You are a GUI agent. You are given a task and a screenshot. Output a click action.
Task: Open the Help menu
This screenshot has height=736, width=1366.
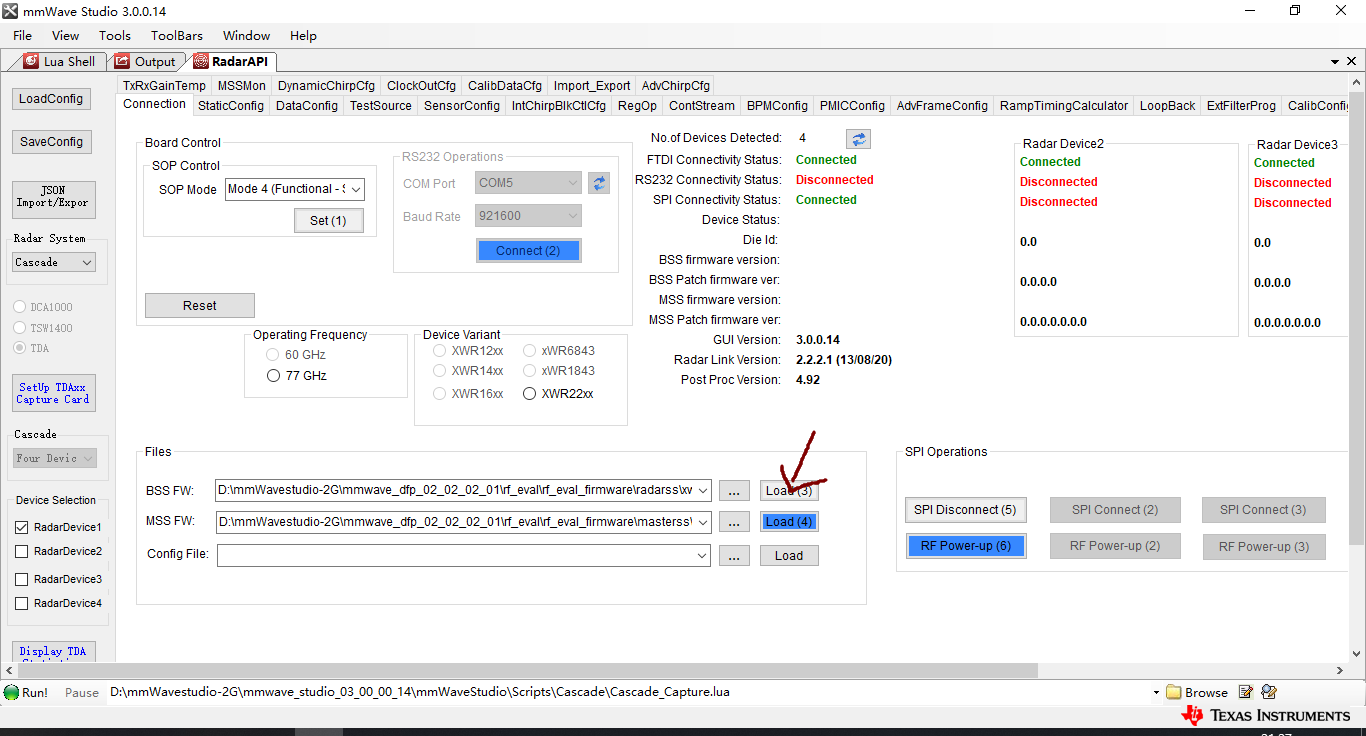pyautogui.click(x=303, y=35)
